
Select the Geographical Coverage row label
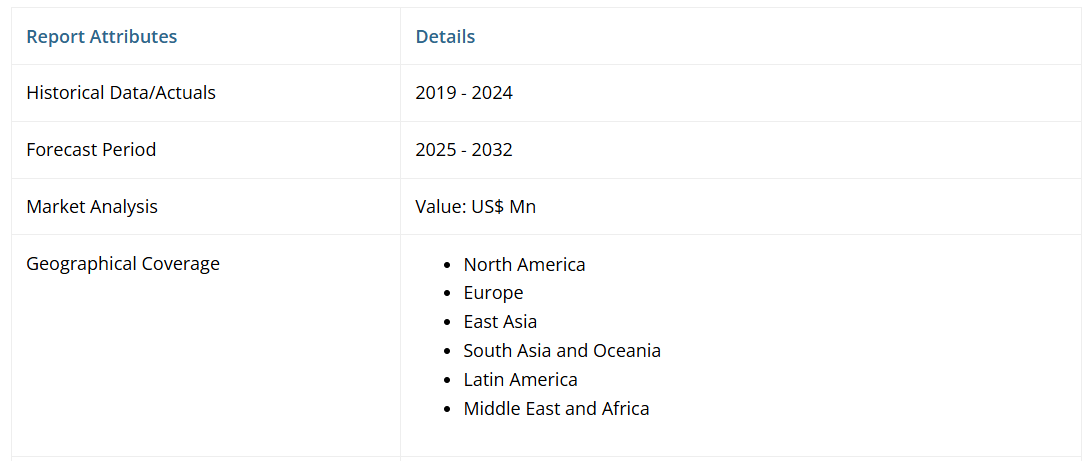point(123,264)
